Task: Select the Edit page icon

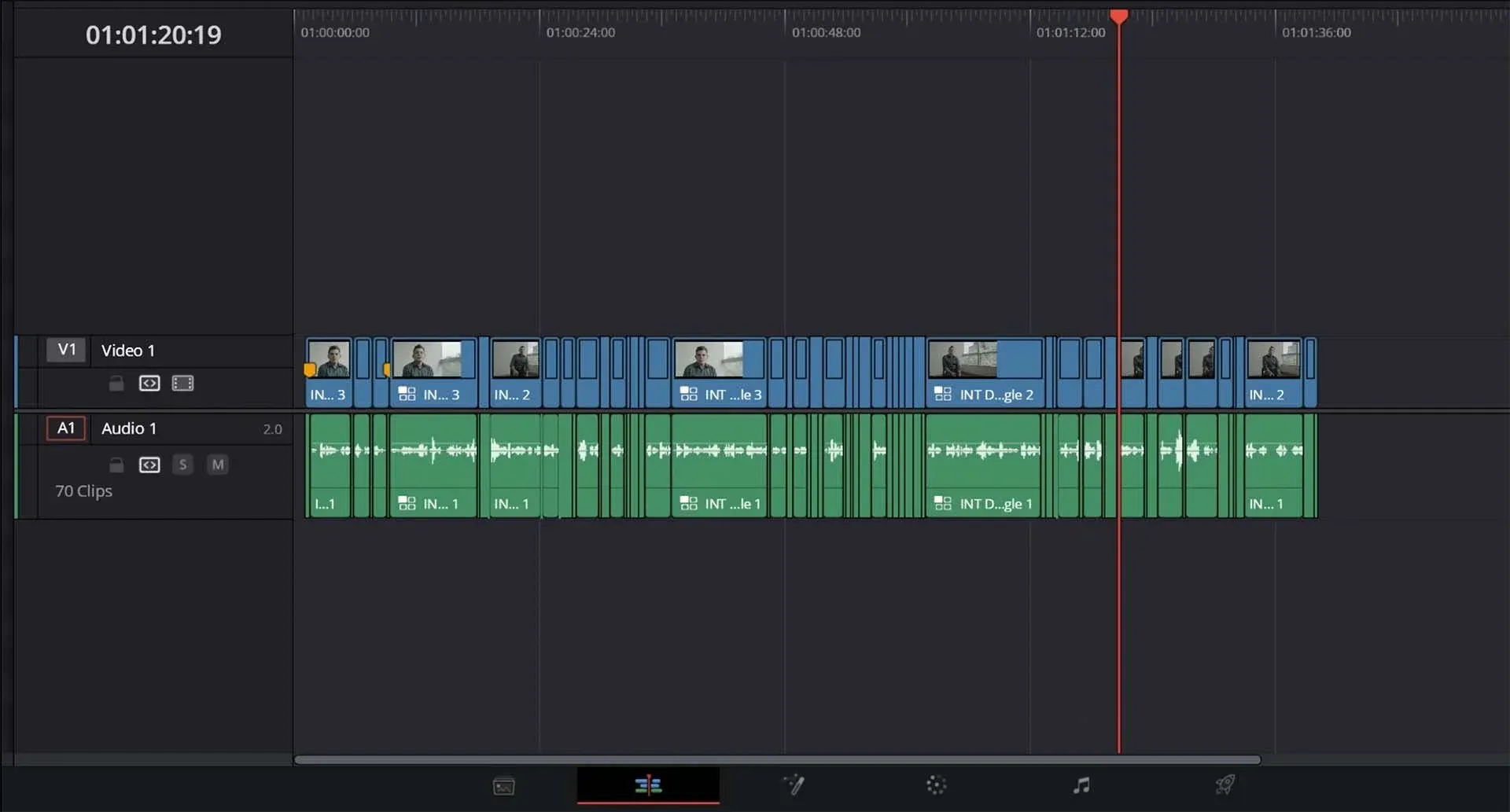Action: [648, 784]
